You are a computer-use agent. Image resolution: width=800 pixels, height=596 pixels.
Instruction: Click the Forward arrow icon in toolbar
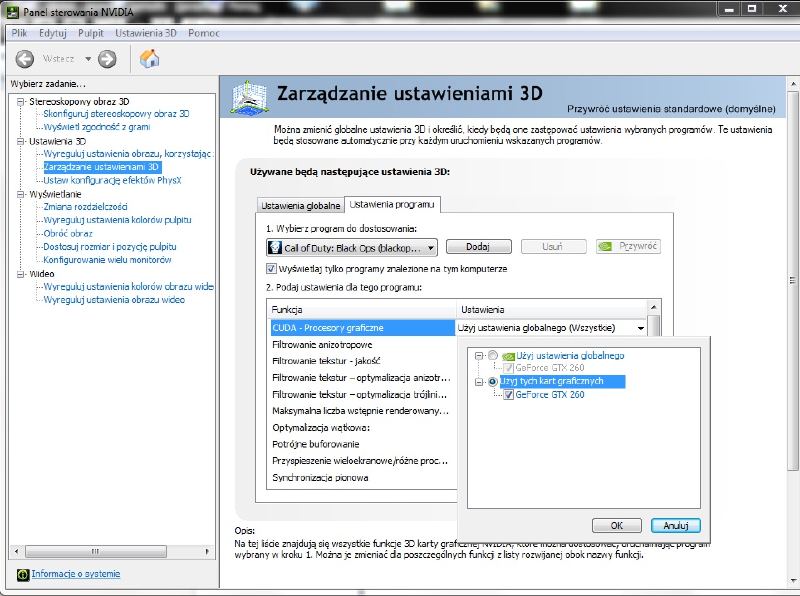(x=107, y=59)
